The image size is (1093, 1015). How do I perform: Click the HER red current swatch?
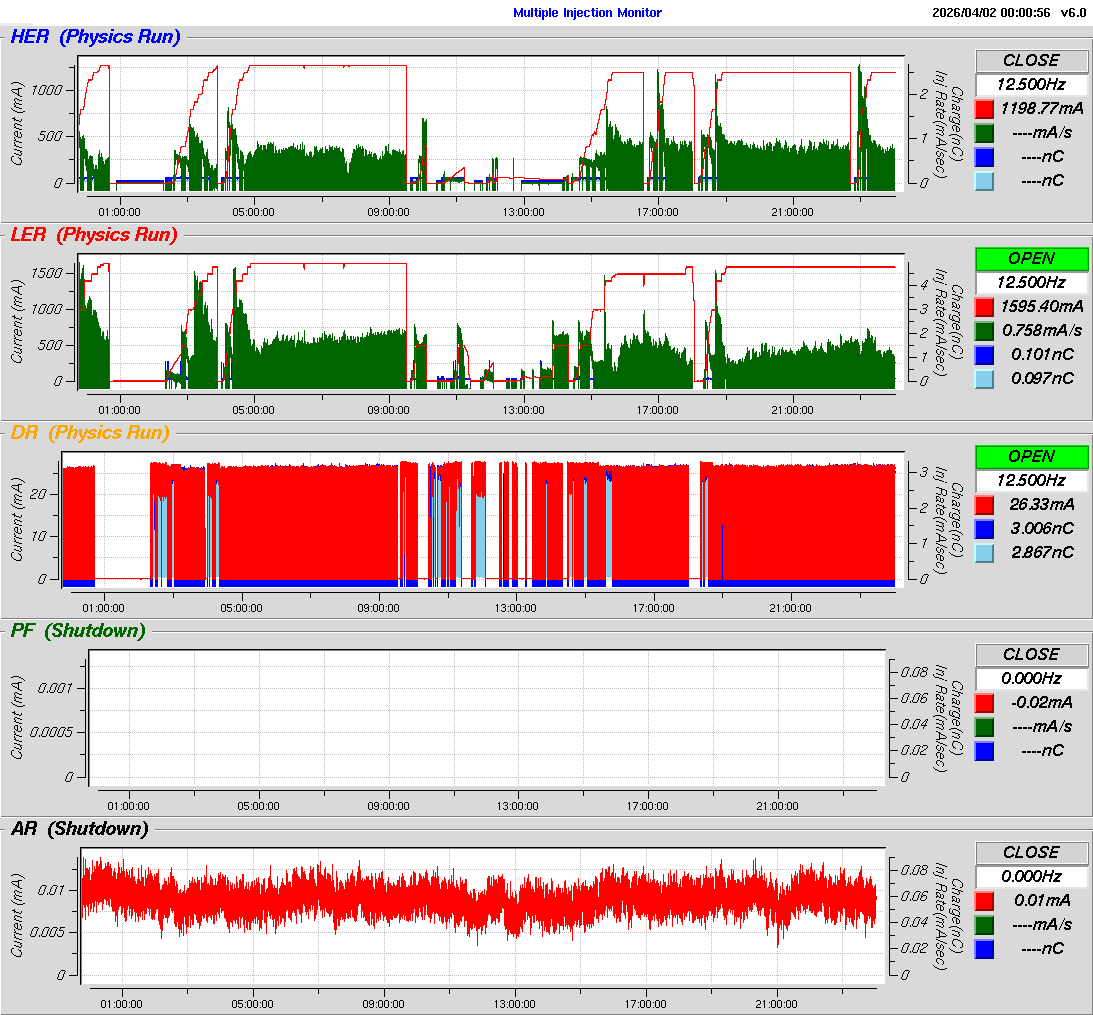[x=985, y=108]
